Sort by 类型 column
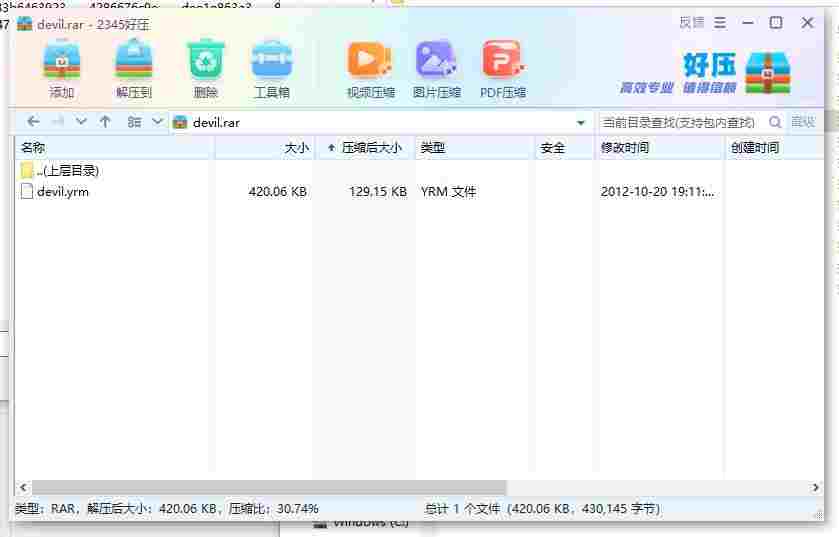Image resolution: width=839 pixels, height=537 pixels. (475, 148)
